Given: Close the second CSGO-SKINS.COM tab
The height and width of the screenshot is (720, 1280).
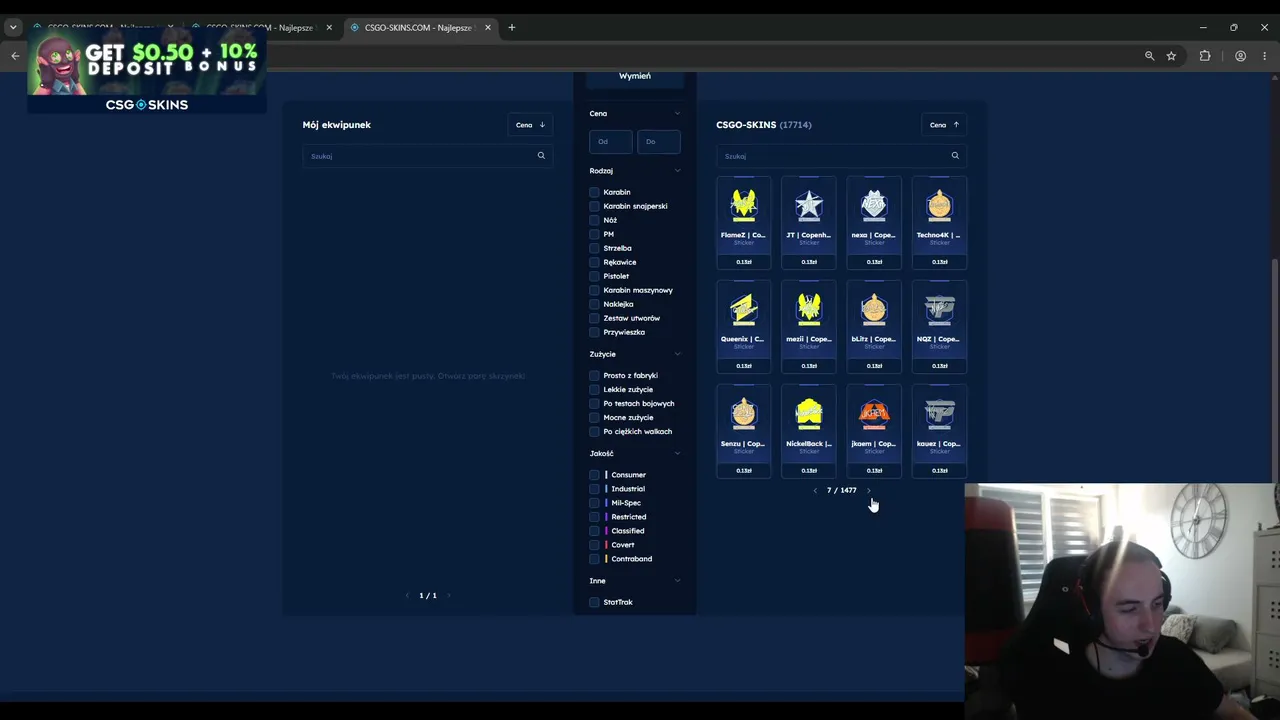Looking at the screenshot, I should coord(329,27).
